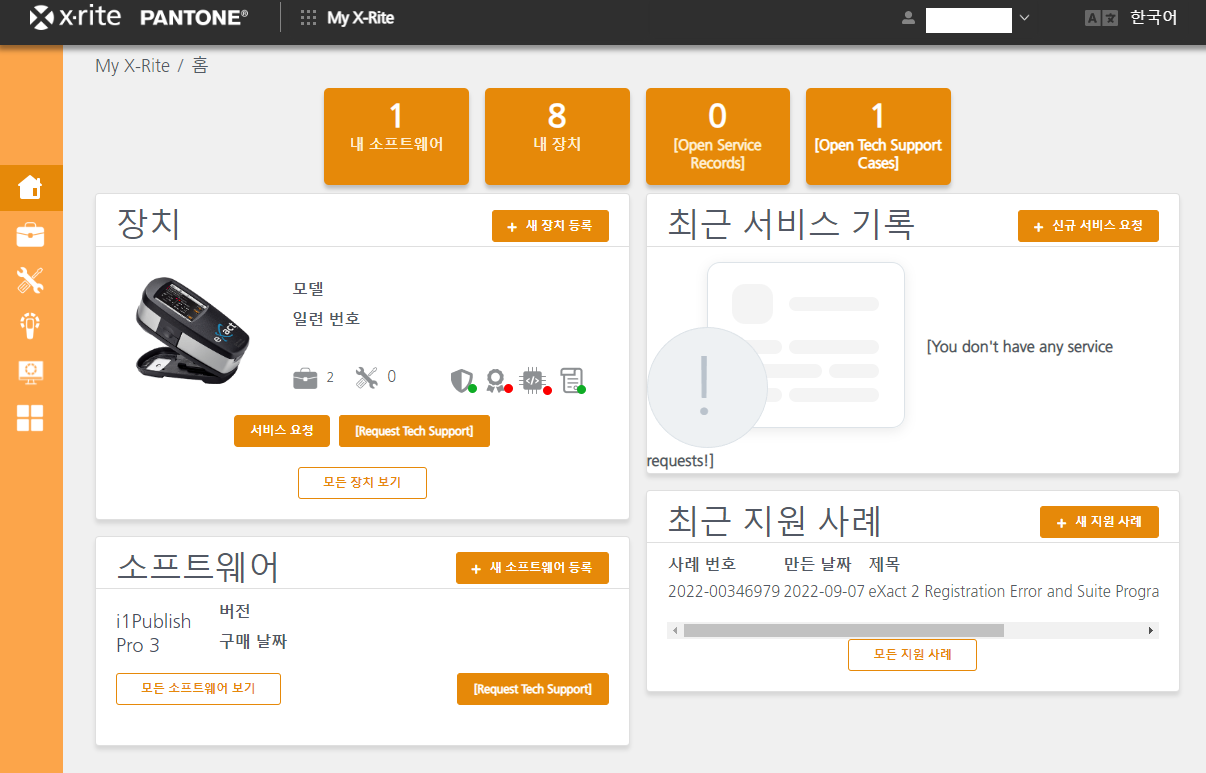This screenshot has width=1206, height=773.
Task: Expand the user account dropdown chevron
Action: 1024,18
